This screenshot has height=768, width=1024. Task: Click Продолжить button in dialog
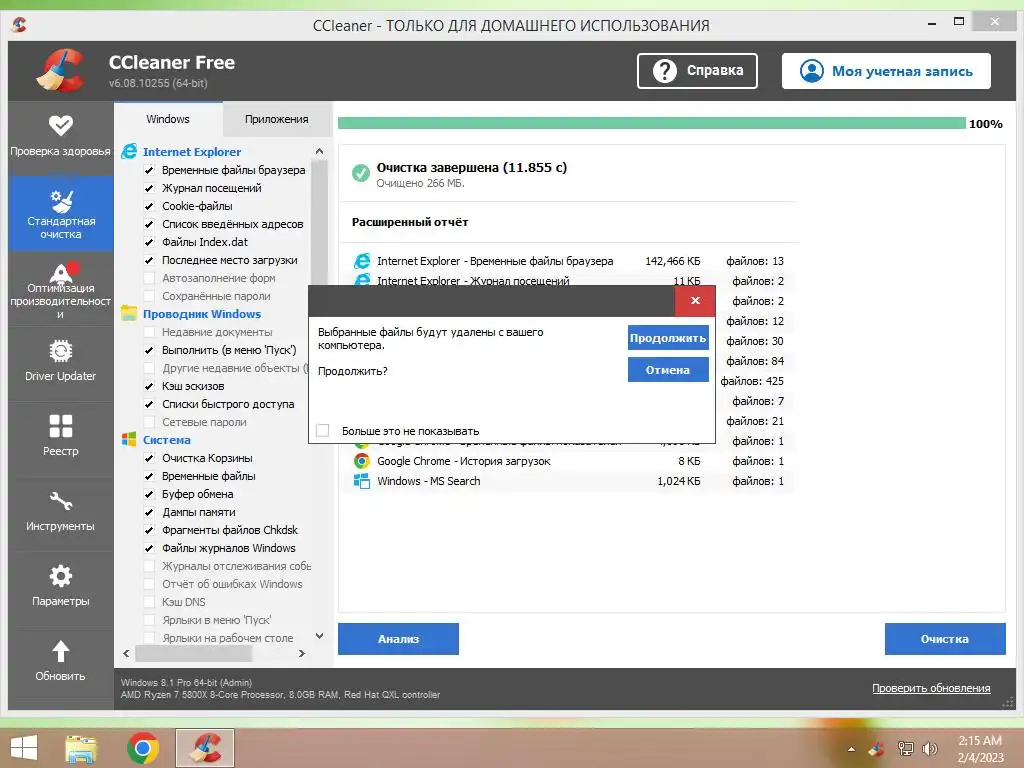[x=668, y=338]
